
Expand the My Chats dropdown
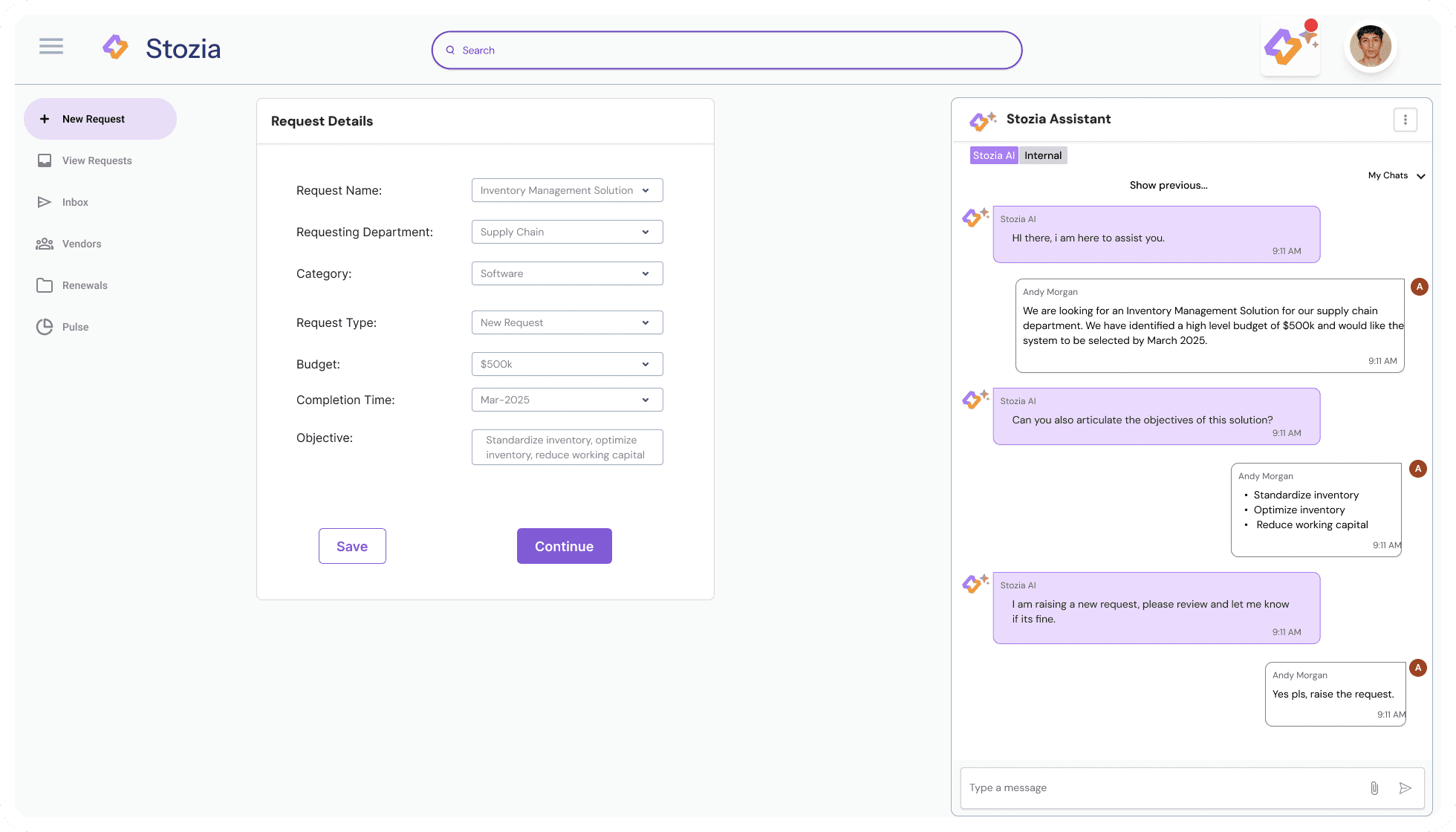(x=1397, y=176)
